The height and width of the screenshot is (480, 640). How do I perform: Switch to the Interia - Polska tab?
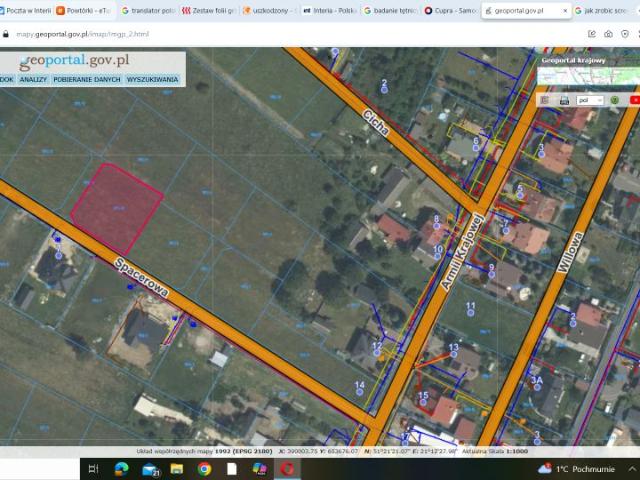(x=330, y=11)
